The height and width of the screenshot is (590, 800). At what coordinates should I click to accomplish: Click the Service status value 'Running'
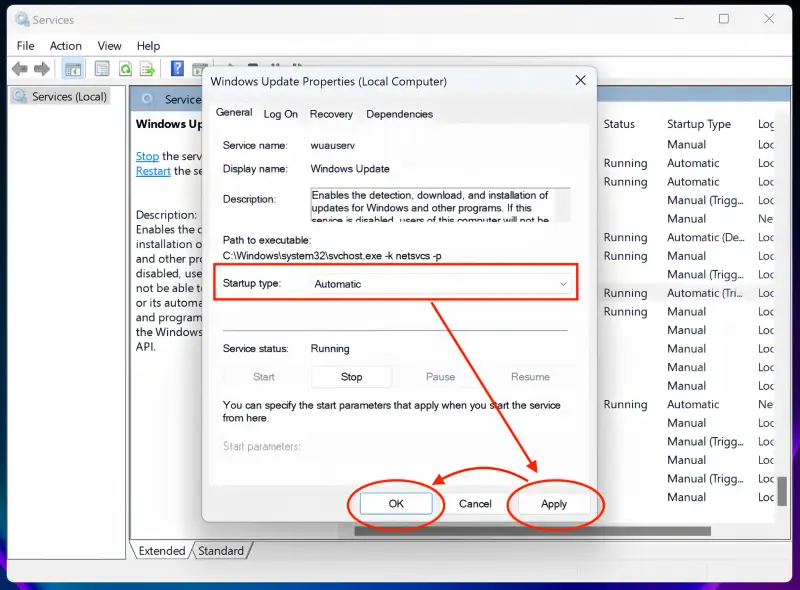point(330,349)
